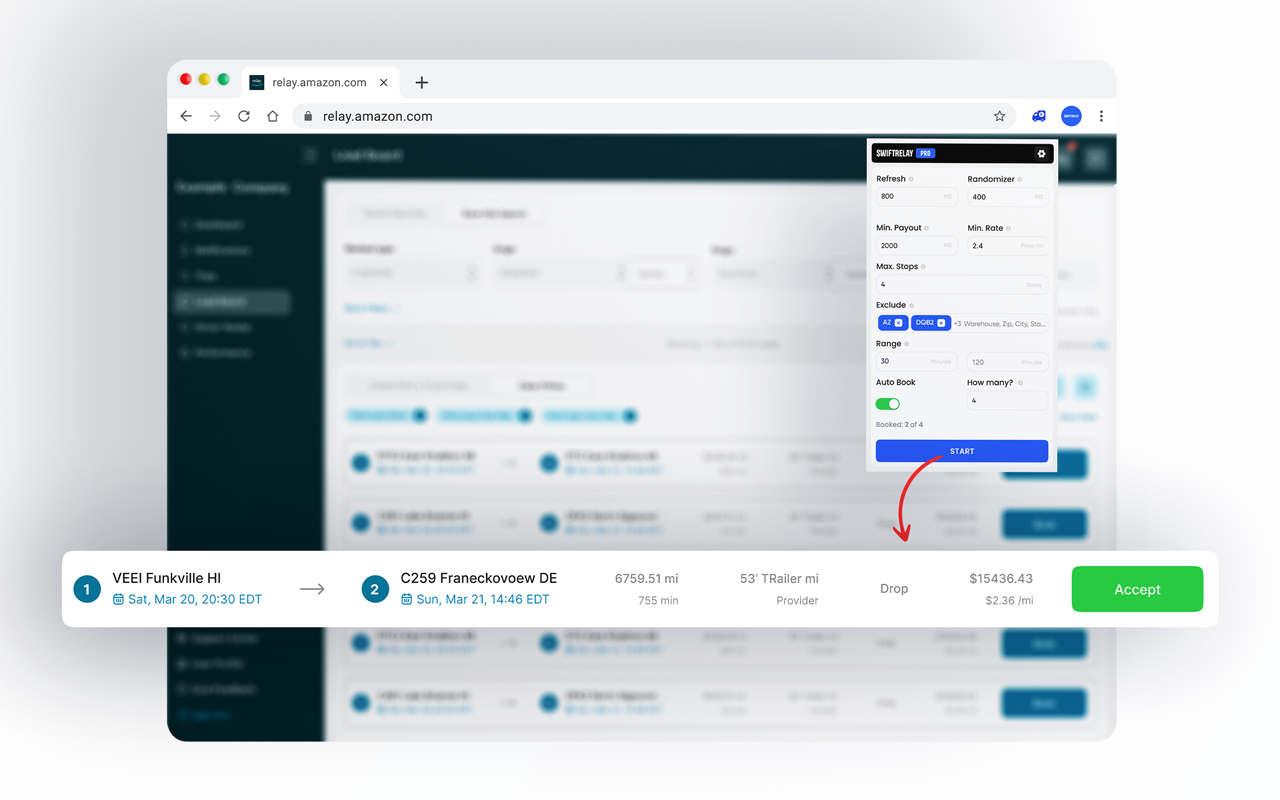
Task: Click info icon beside Exclude label
Action: pyautogui.click(x=912, y=305)
